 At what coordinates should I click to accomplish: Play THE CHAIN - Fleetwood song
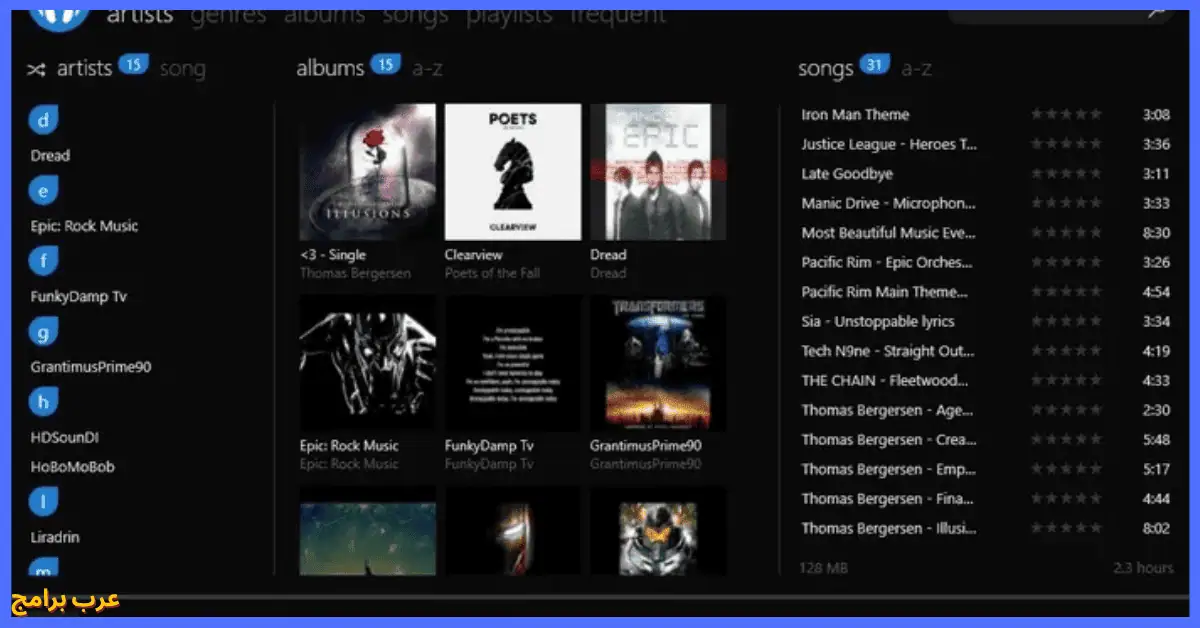885,380
